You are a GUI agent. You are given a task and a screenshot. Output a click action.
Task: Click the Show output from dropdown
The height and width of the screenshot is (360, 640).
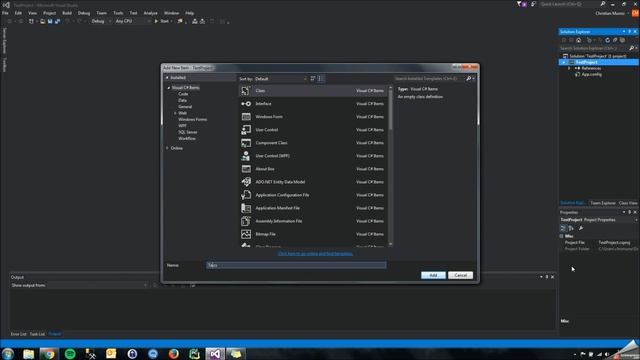[x=80, y=285]
